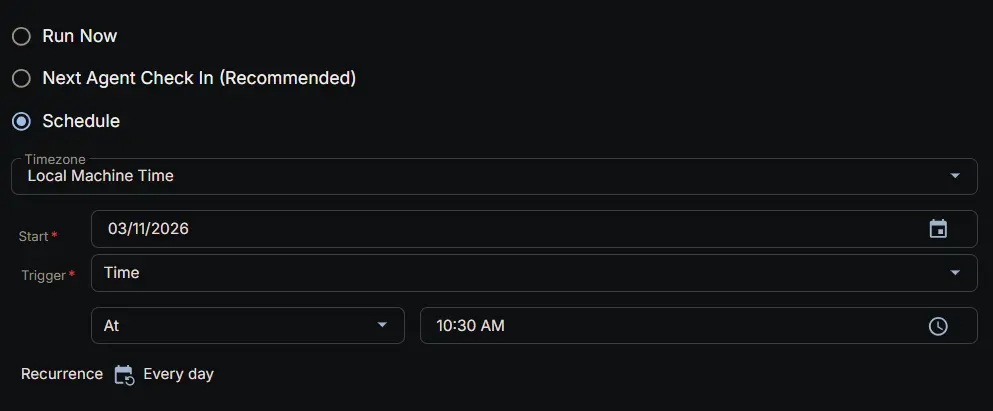Click the Local Machine Time value

tap(101, 176)
